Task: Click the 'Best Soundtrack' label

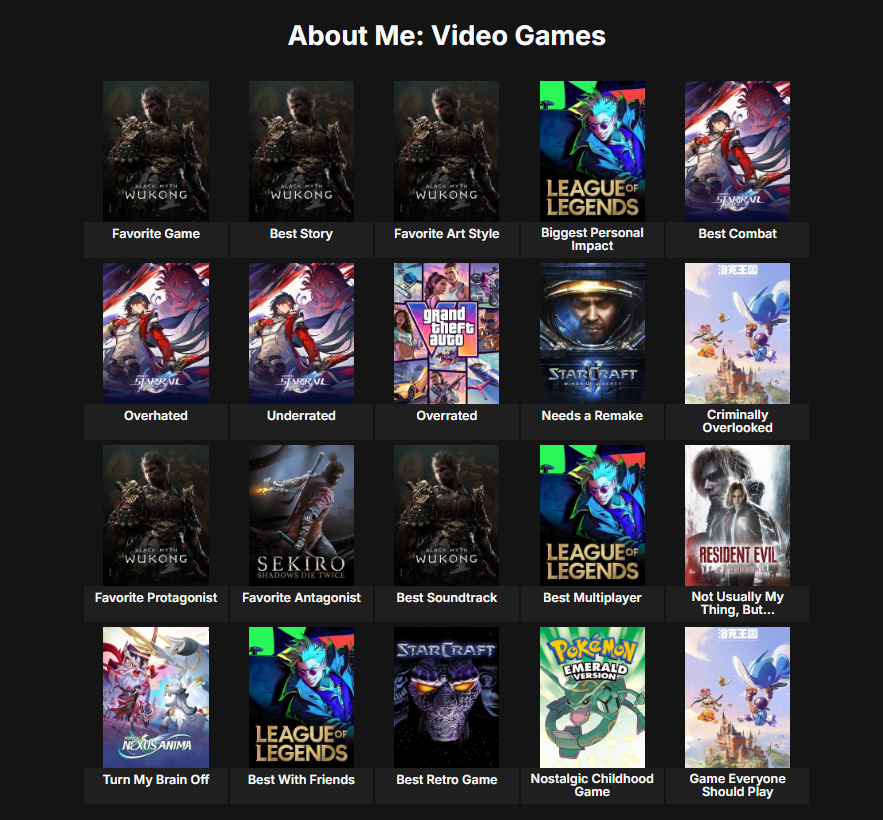Action: pos(447,598)
